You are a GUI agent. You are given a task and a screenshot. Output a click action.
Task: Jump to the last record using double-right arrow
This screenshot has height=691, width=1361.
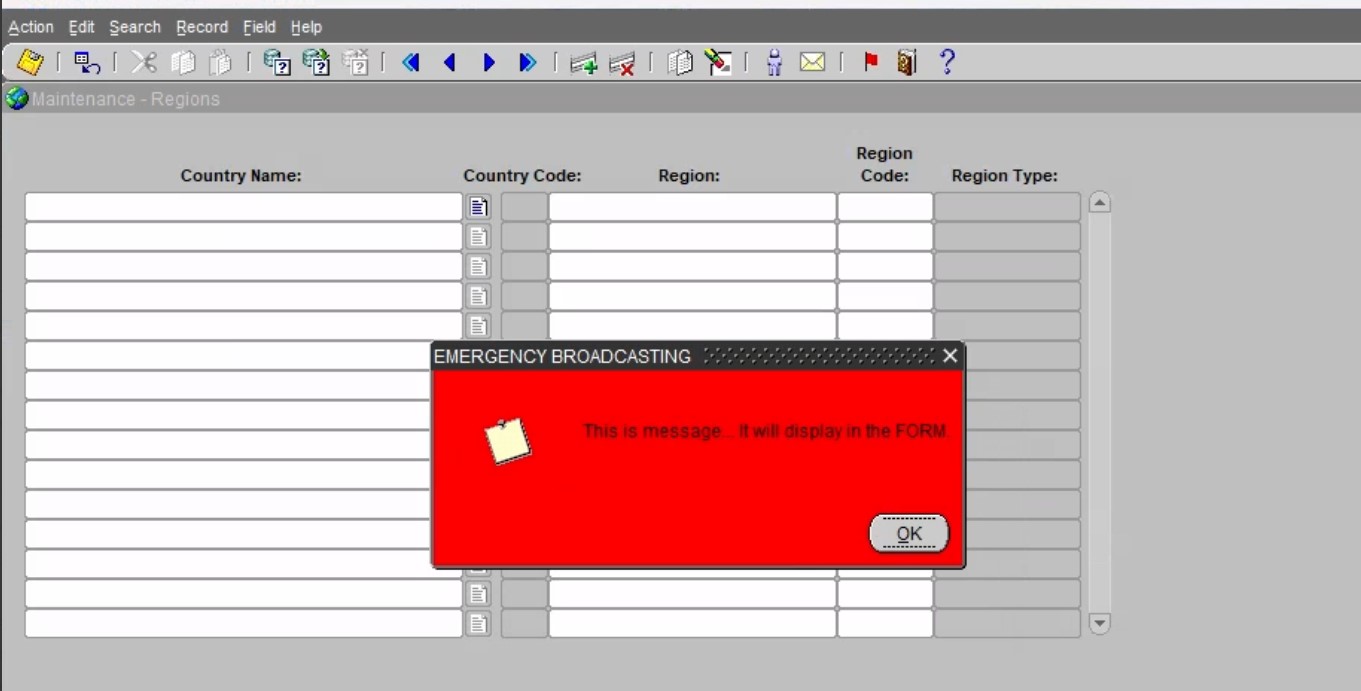click(x=528, y=63)
